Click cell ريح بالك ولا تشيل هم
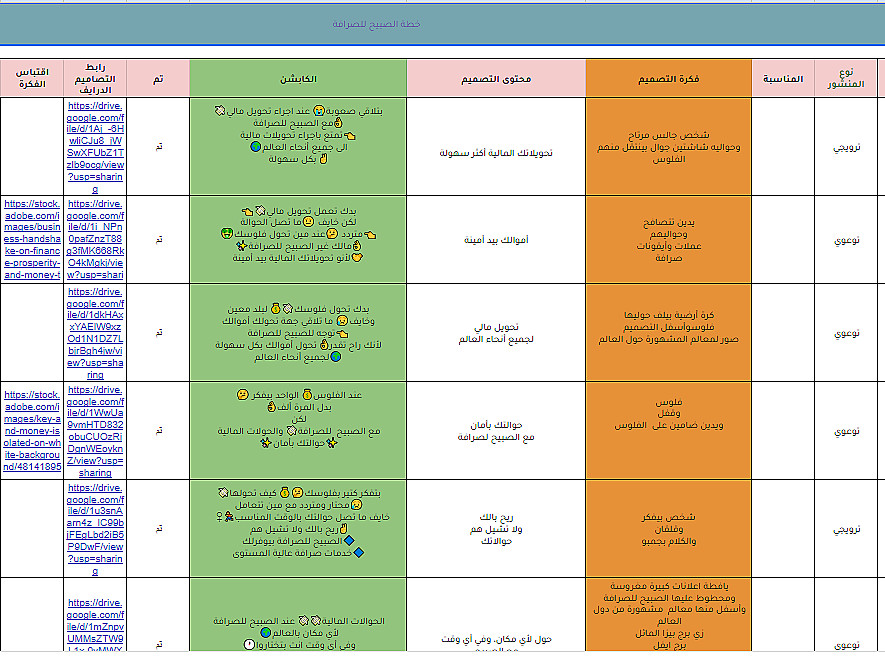Viewport: 885px width, 663px height. 496,529
